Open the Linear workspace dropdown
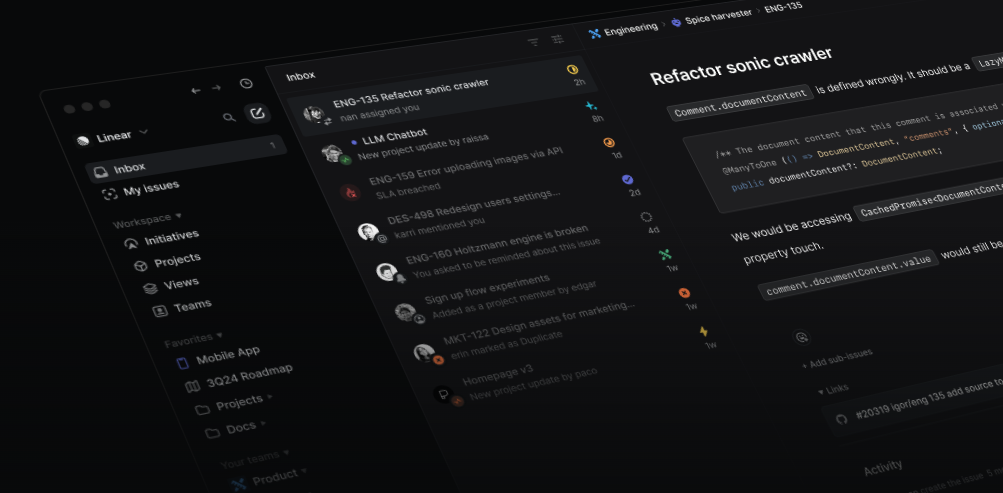The image size is (1003, 493). pos(112,137)
